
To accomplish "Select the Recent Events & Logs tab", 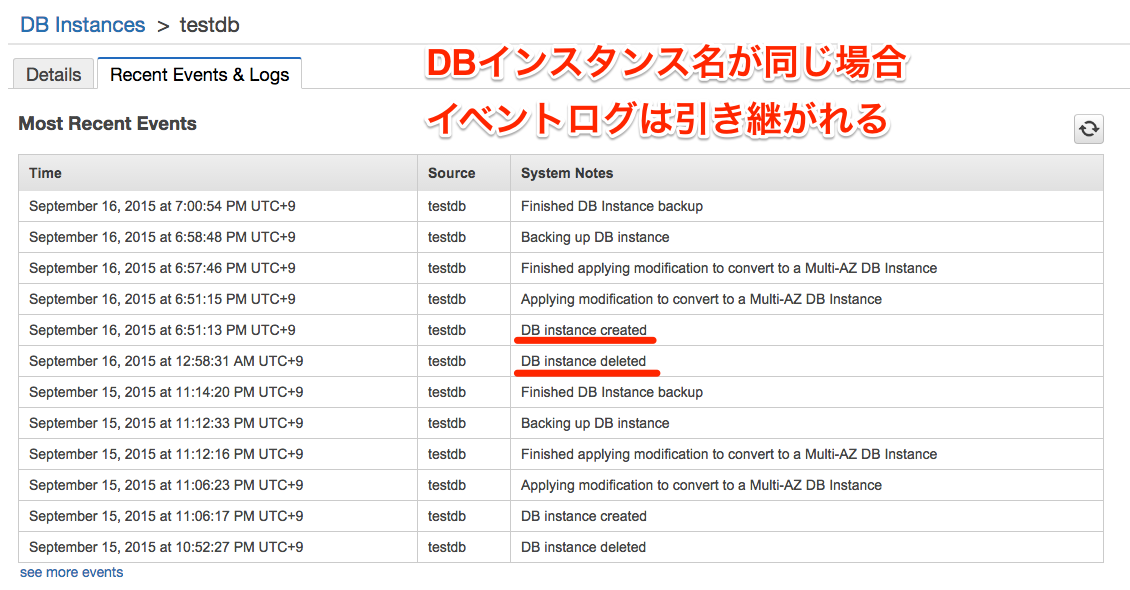I will coord(199,74).
